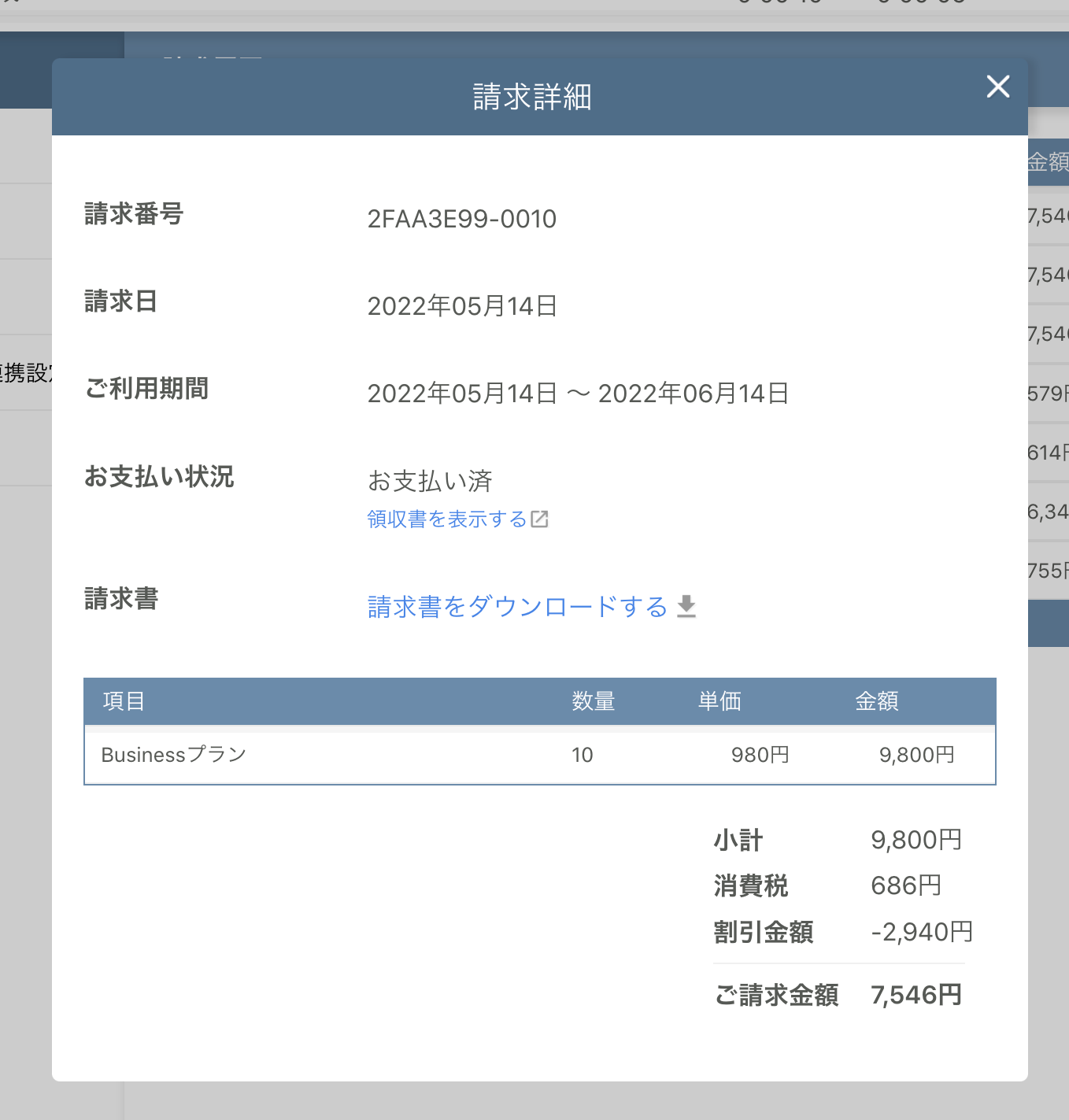Click the 小計 subtotal amount 9,800円
1069x1120 pixels.
click(x=915, y=840)
